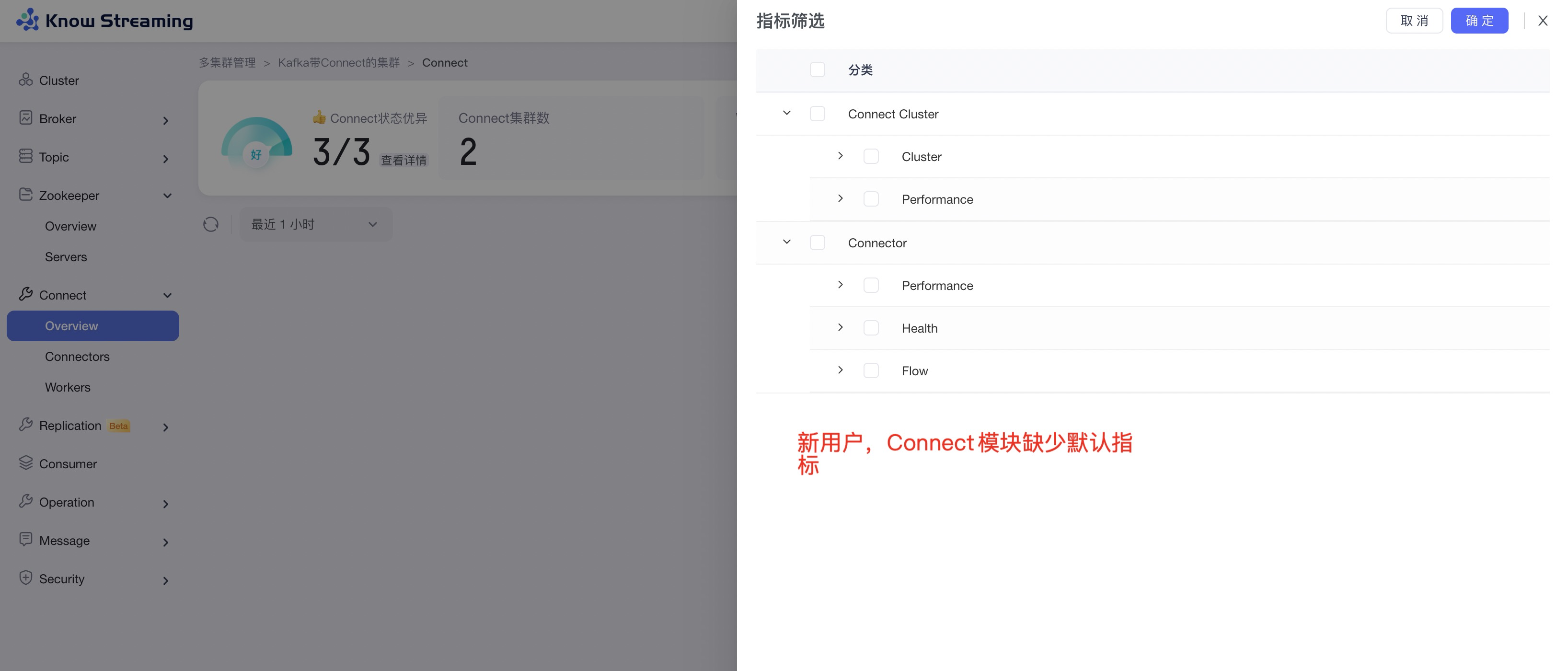Click the Topic sidebar icon
The width and height of the screenshot is (1568, 671).
[25, 156]
